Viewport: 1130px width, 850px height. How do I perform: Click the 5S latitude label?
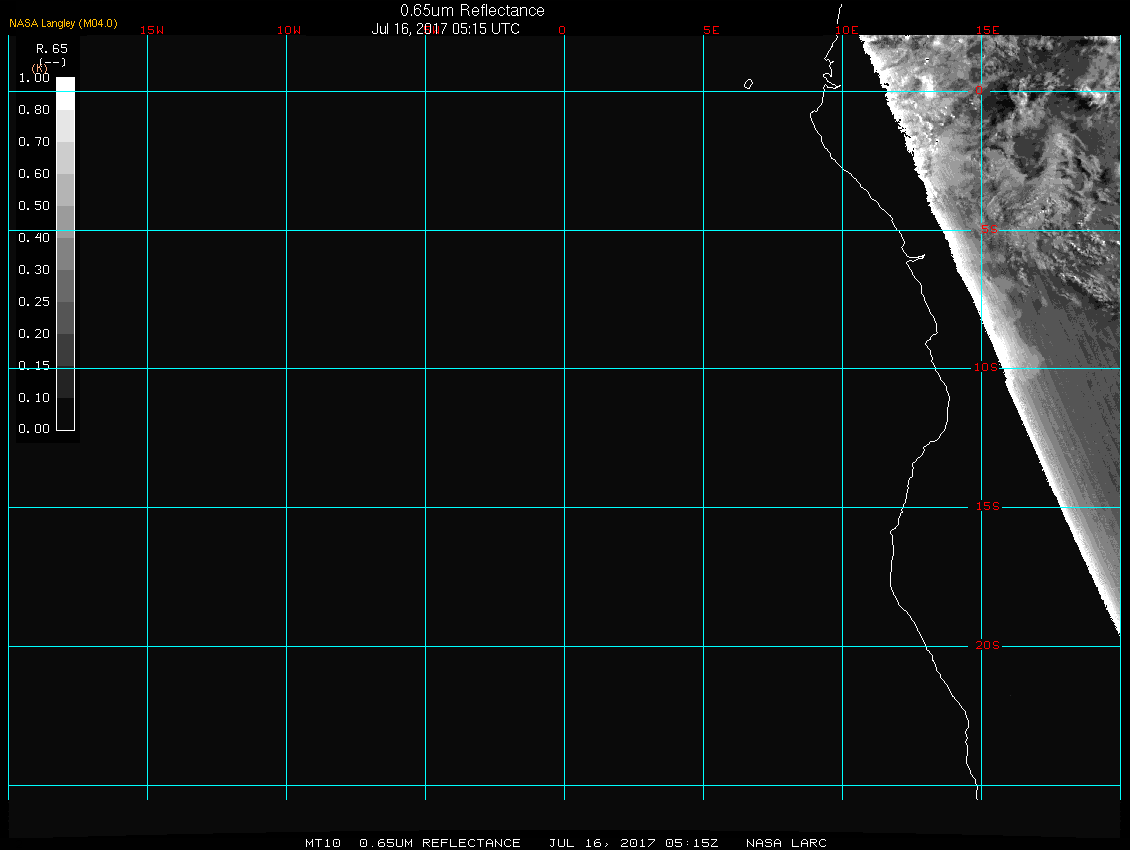[x=989, y=230]
